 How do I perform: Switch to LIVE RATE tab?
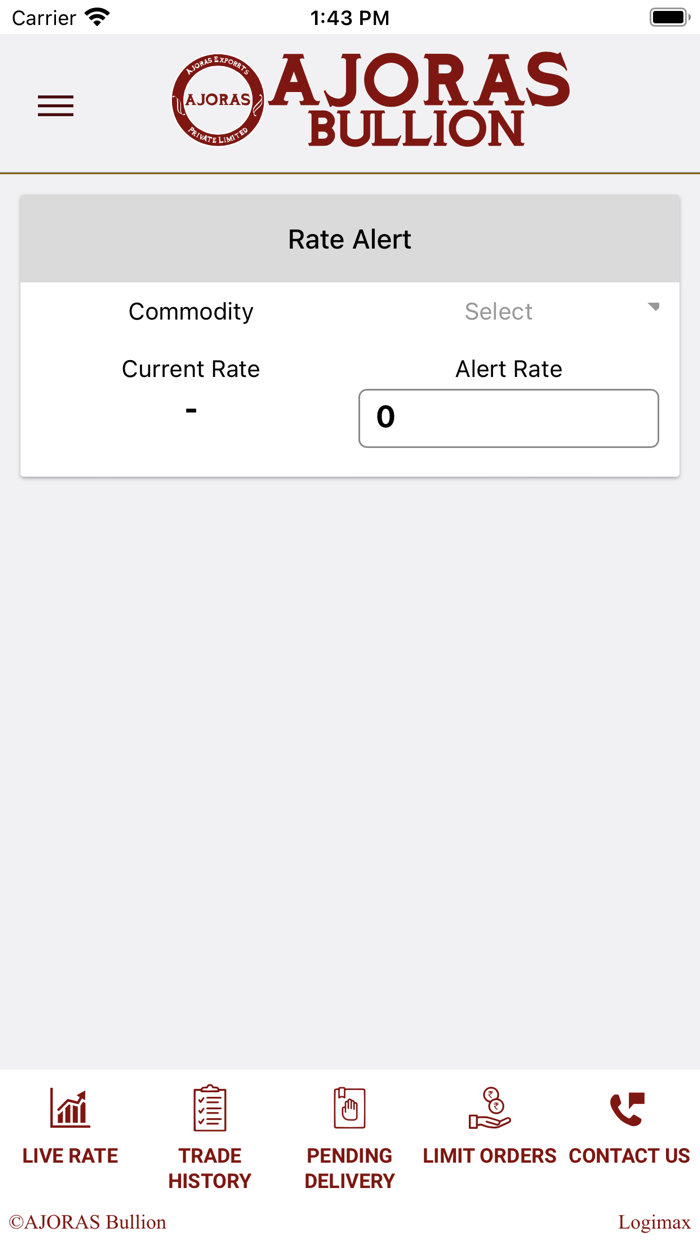tap(70, 1155)
